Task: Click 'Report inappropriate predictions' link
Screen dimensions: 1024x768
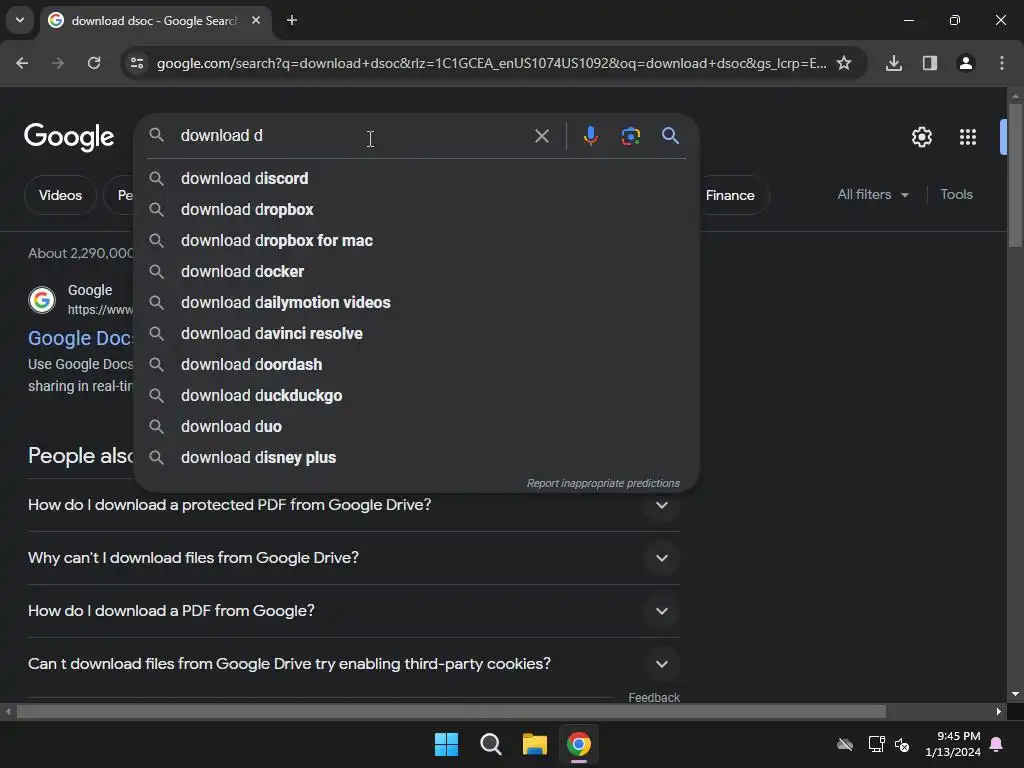Action: (603, 483)
